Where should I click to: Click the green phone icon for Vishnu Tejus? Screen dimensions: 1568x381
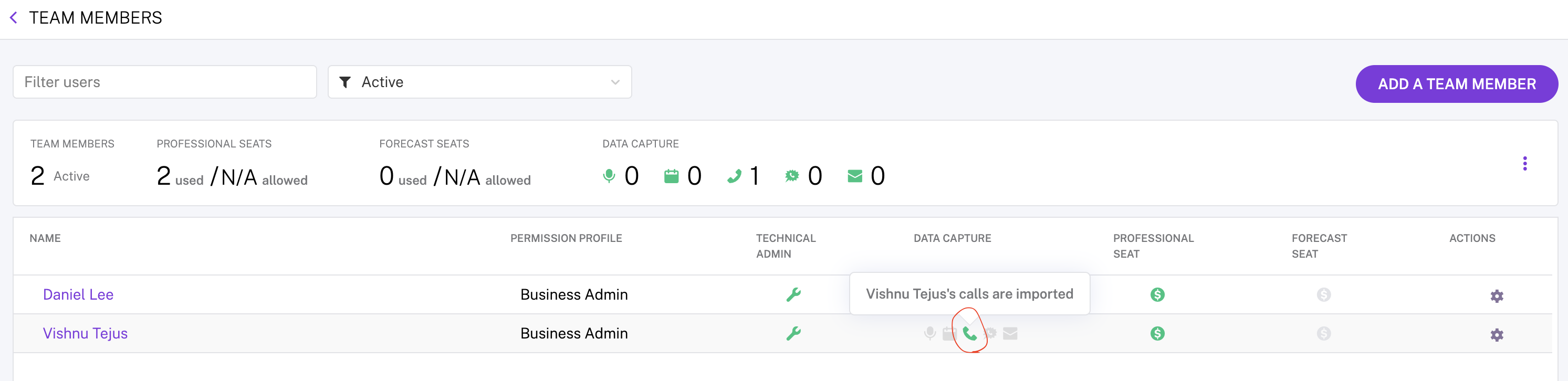click(970, 334)
